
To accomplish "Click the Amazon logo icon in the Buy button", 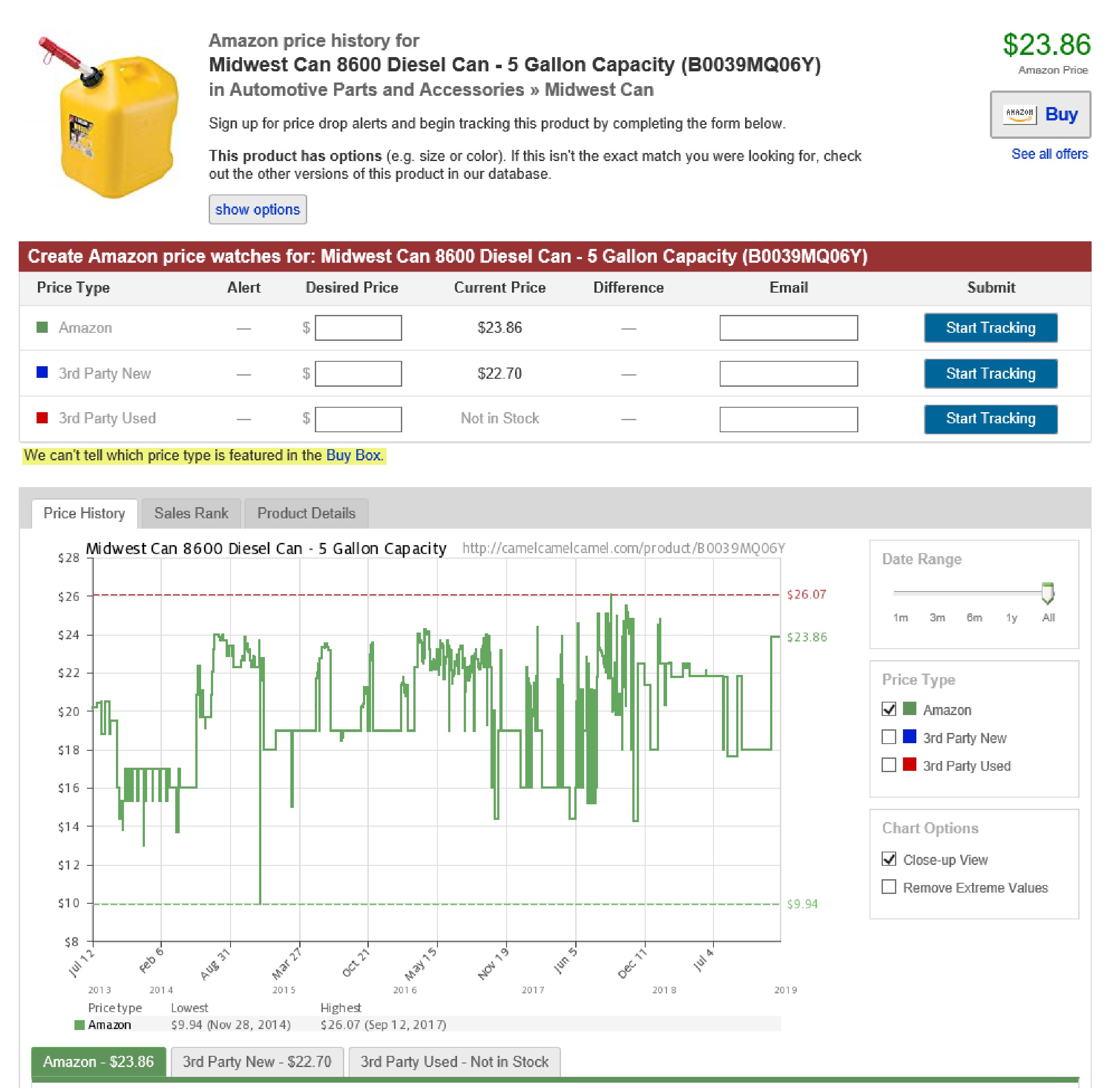I will coord(1020,114).
